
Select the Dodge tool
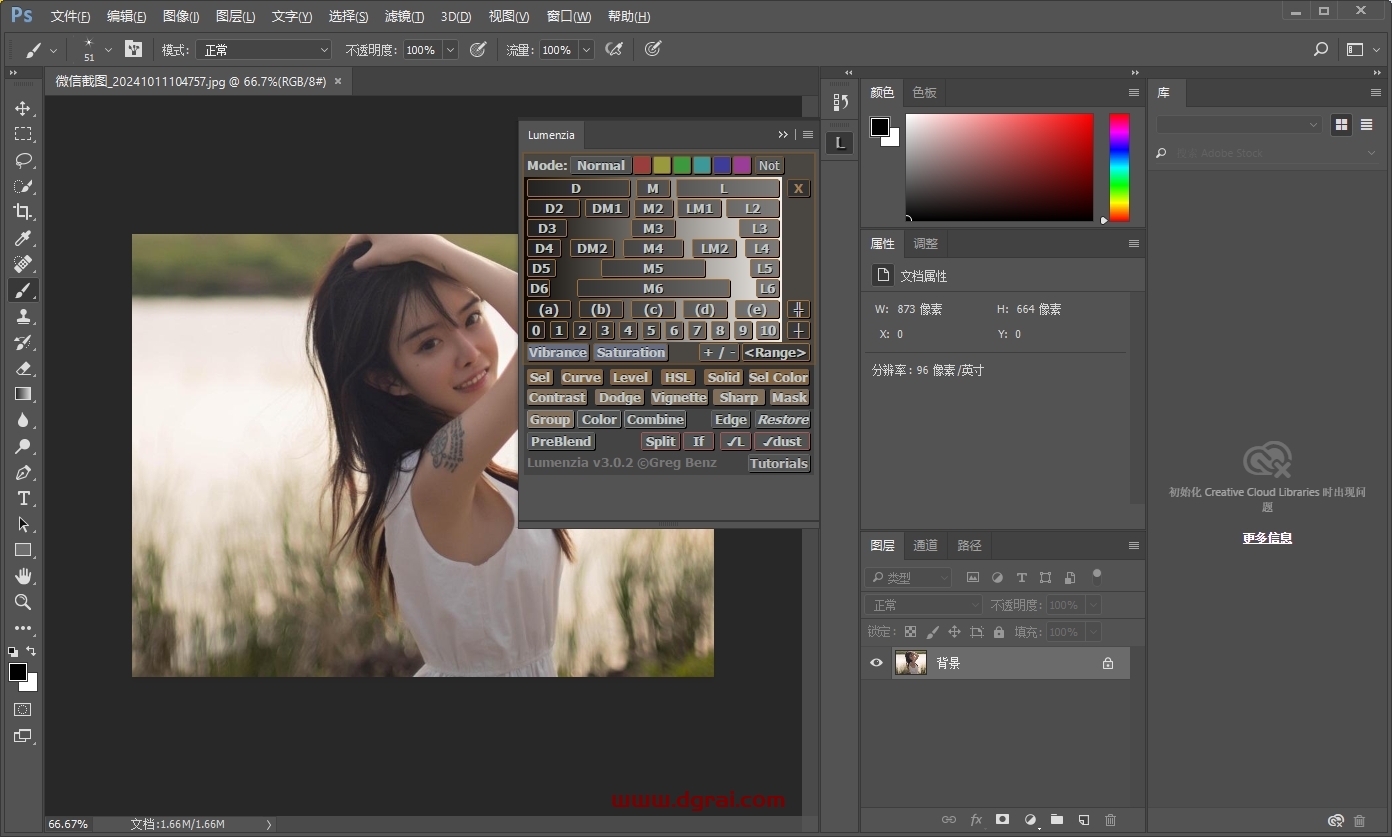(x=23, y=446)
